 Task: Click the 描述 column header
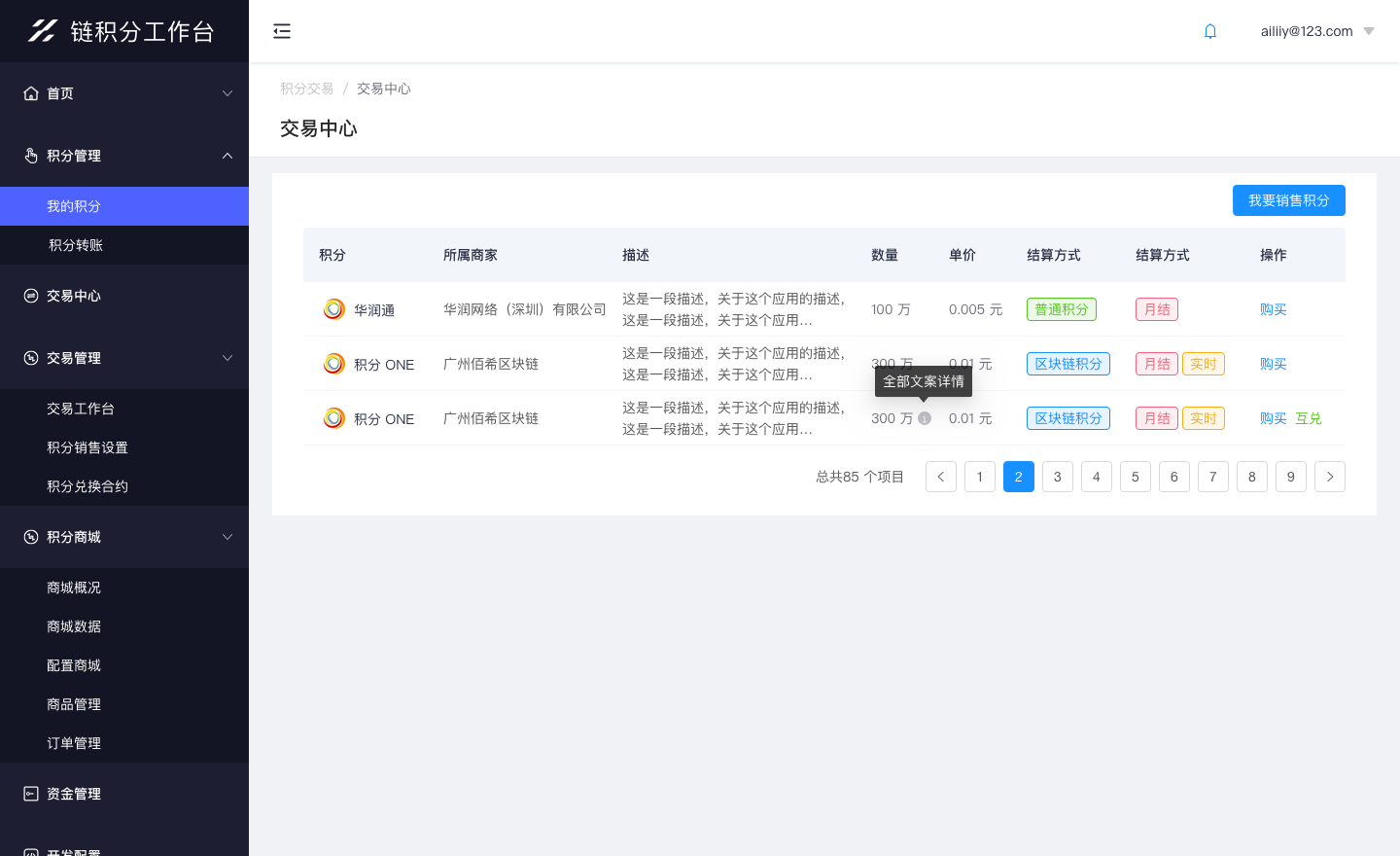(636, 255)
